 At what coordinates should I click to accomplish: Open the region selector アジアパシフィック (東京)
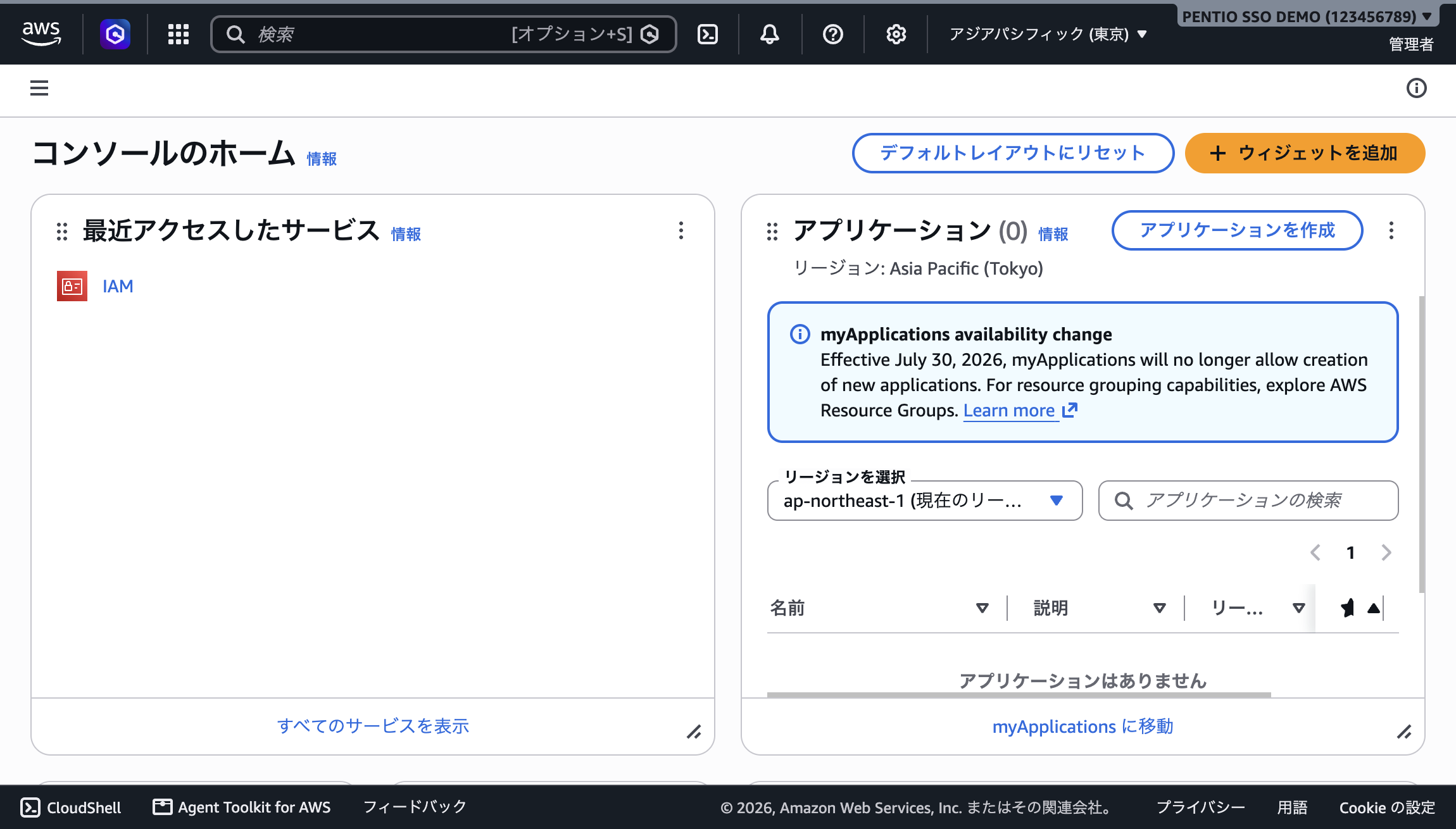click(1048, 34)
